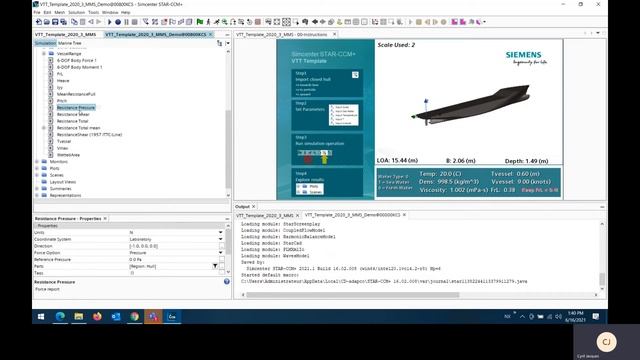Click the Stop solver square icon
This screenshot has height=360, width=640.
point(134,22)
